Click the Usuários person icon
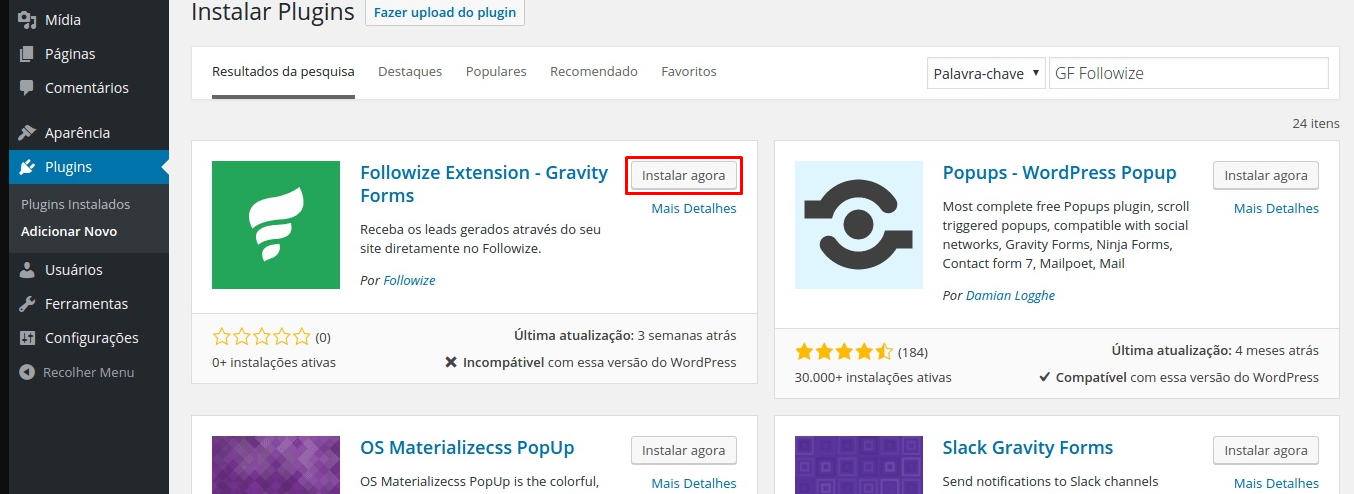The image size is (1354, 494). 27,270
